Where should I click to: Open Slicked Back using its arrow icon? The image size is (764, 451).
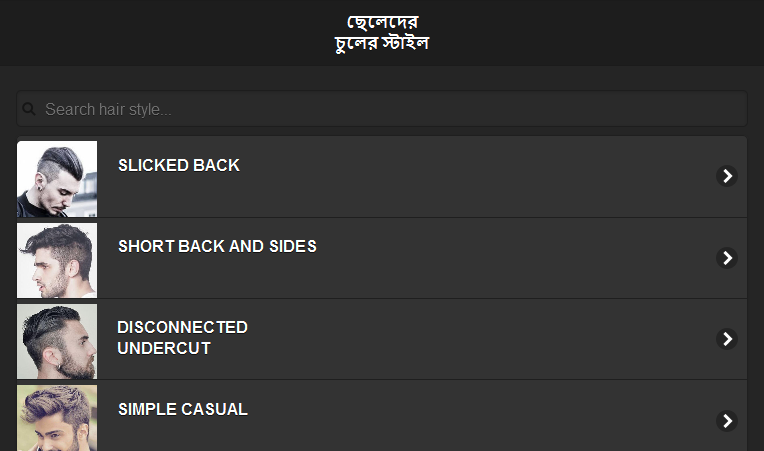(x=727, y=176)
